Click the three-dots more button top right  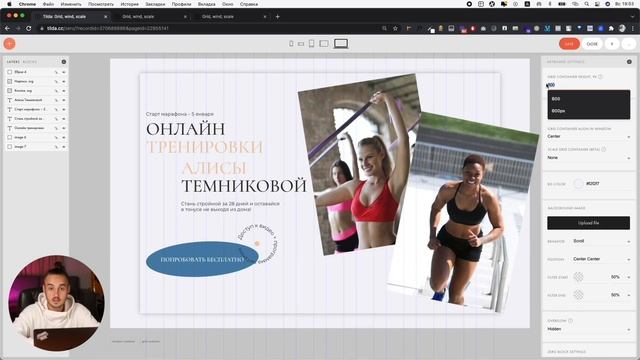click(629, 44)
